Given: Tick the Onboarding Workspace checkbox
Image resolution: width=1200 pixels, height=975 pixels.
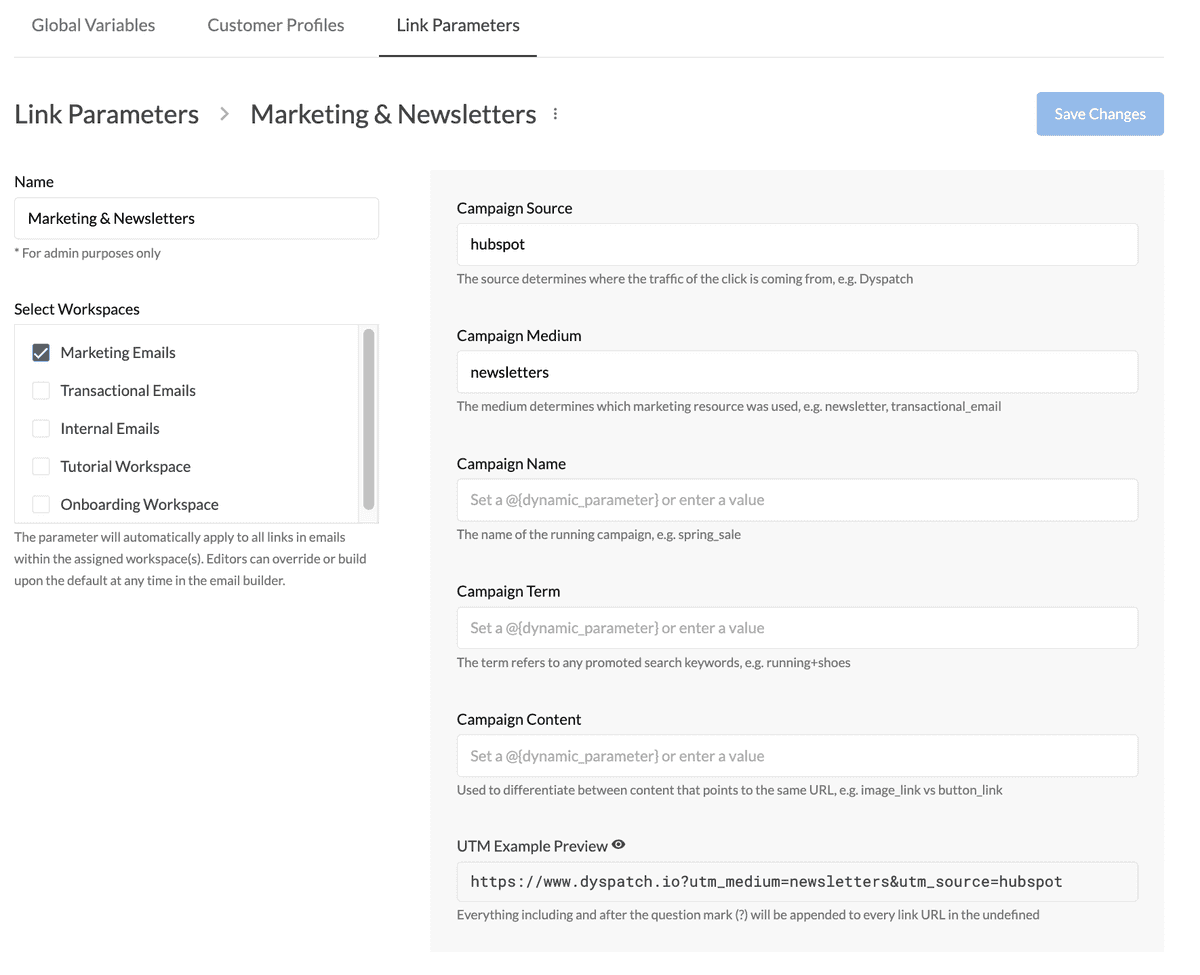Looking at the screenshot, I should coord(41,504).
